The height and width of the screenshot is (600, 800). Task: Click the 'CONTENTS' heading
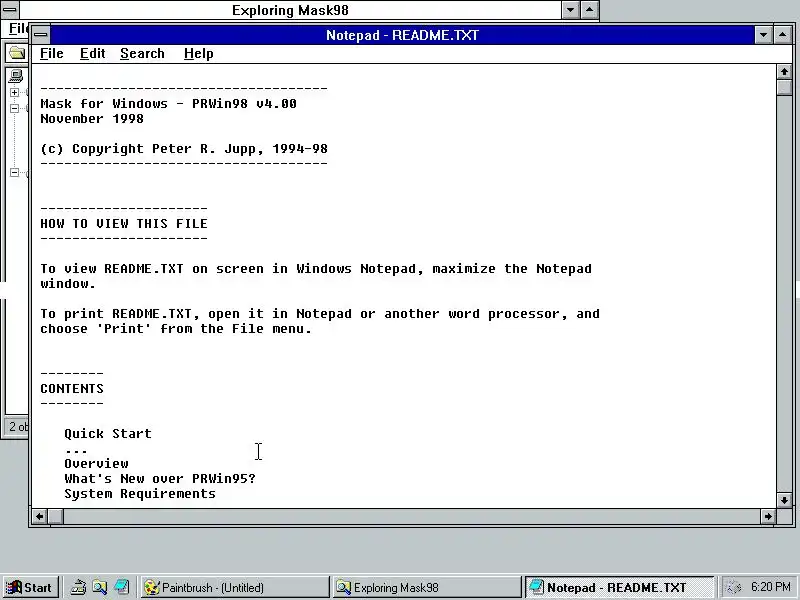click(72, 389)
